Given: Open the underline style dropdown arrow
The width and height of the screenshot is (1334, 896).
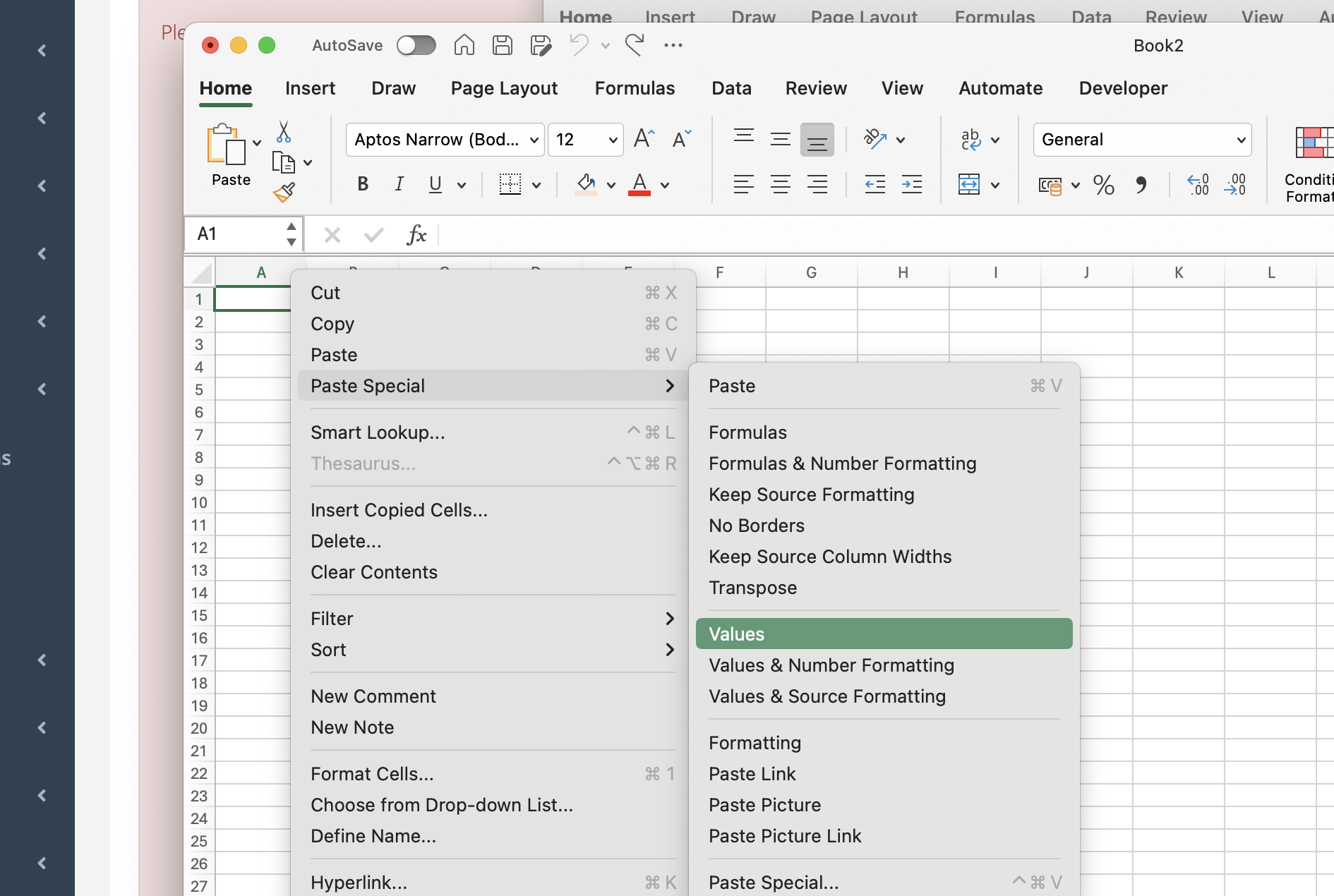Looking at the screenshot, I should click(462, 185).
